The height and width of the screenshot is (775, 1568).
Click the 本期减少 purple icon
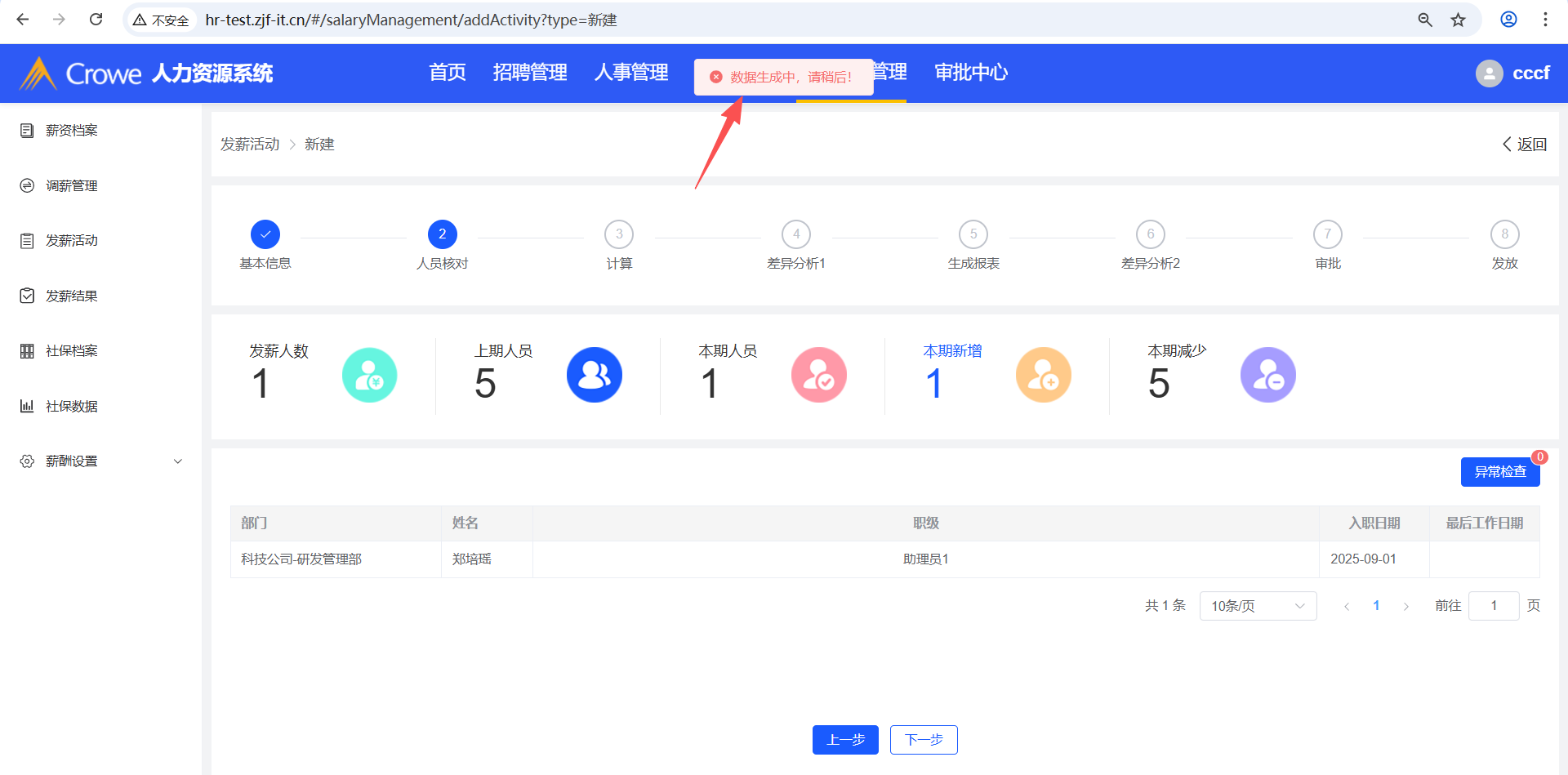(x=1268, y=375)
